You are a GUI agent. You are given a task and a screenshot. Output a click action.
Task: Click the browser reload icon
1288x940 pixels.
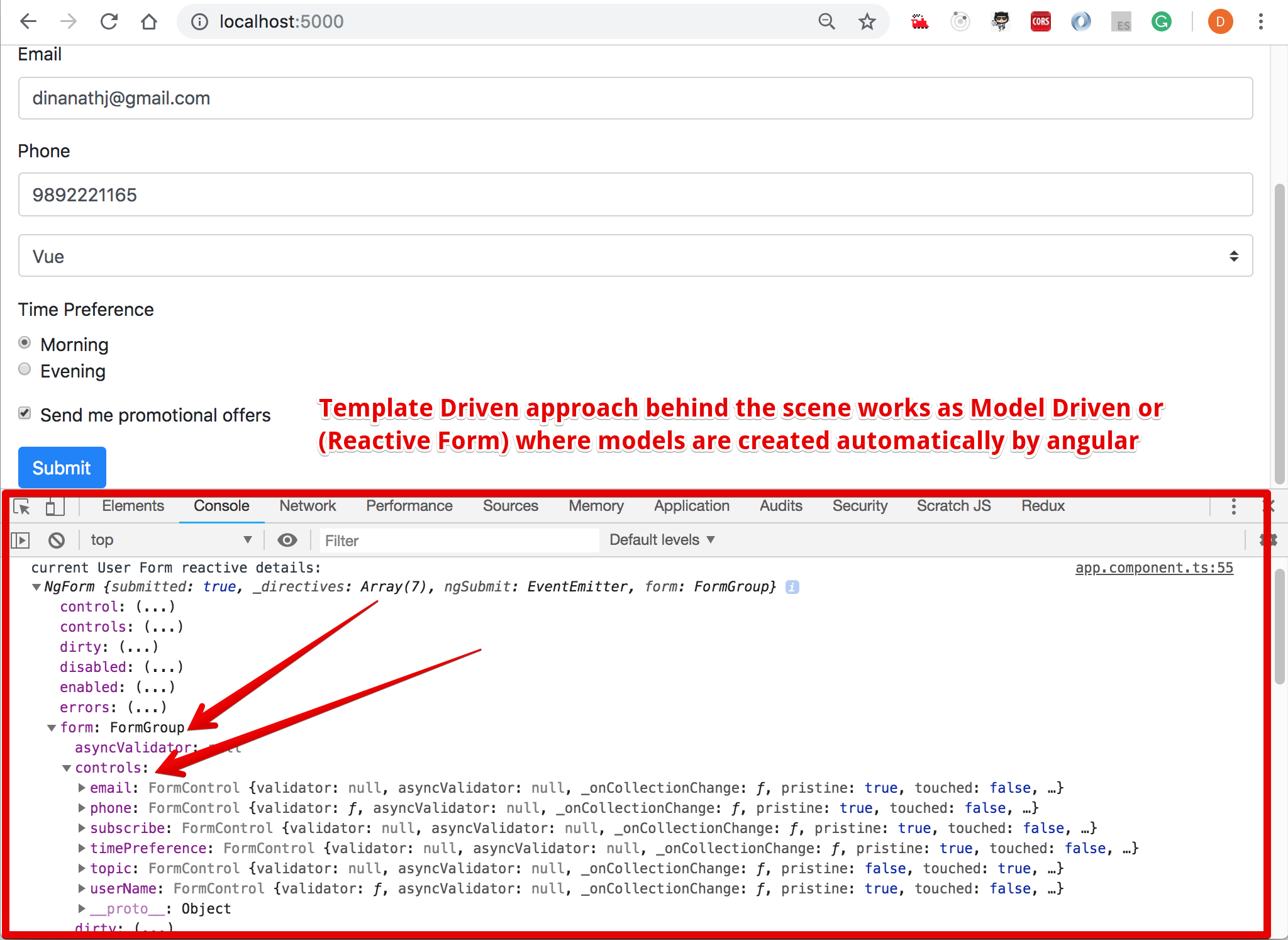109,21
